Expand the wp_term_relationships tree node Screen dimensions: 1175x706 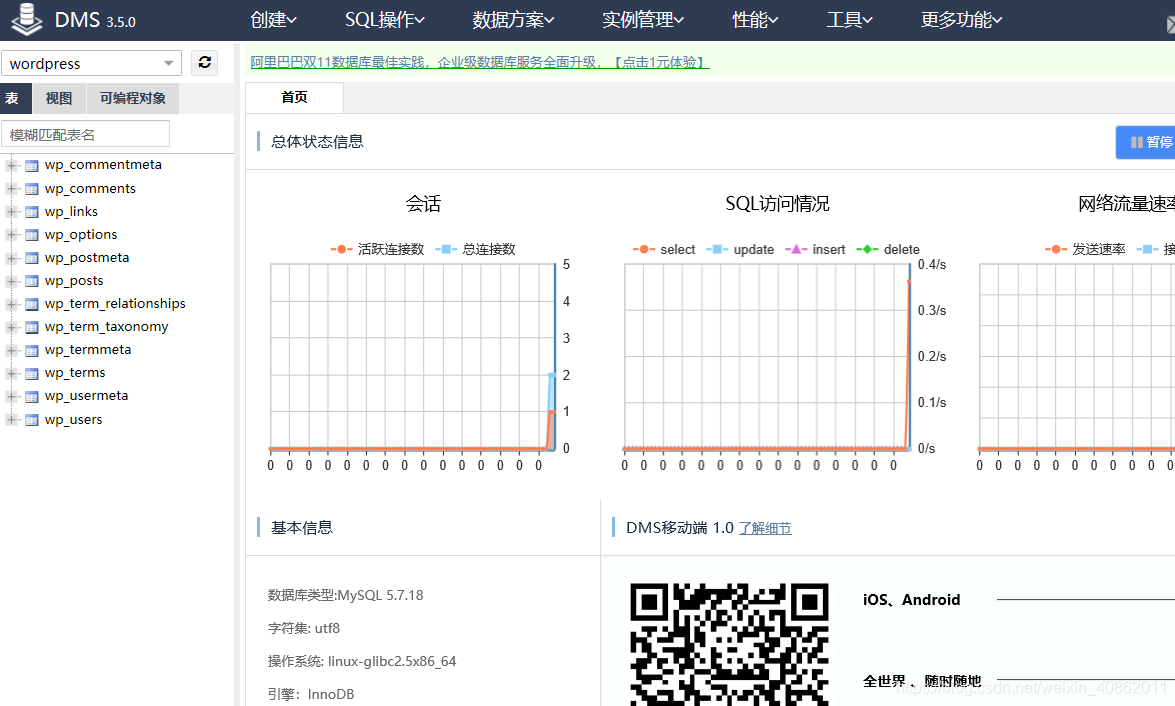click(x=11, y=304)
